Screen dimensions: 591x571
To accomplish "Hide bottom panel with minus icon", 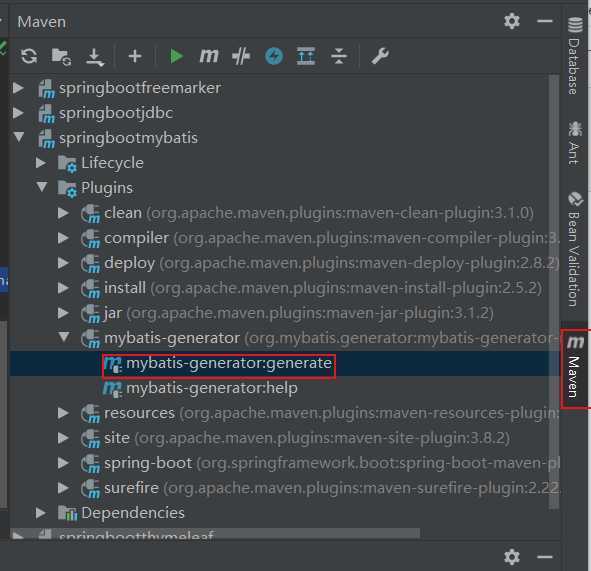I will tap(545, 557).
